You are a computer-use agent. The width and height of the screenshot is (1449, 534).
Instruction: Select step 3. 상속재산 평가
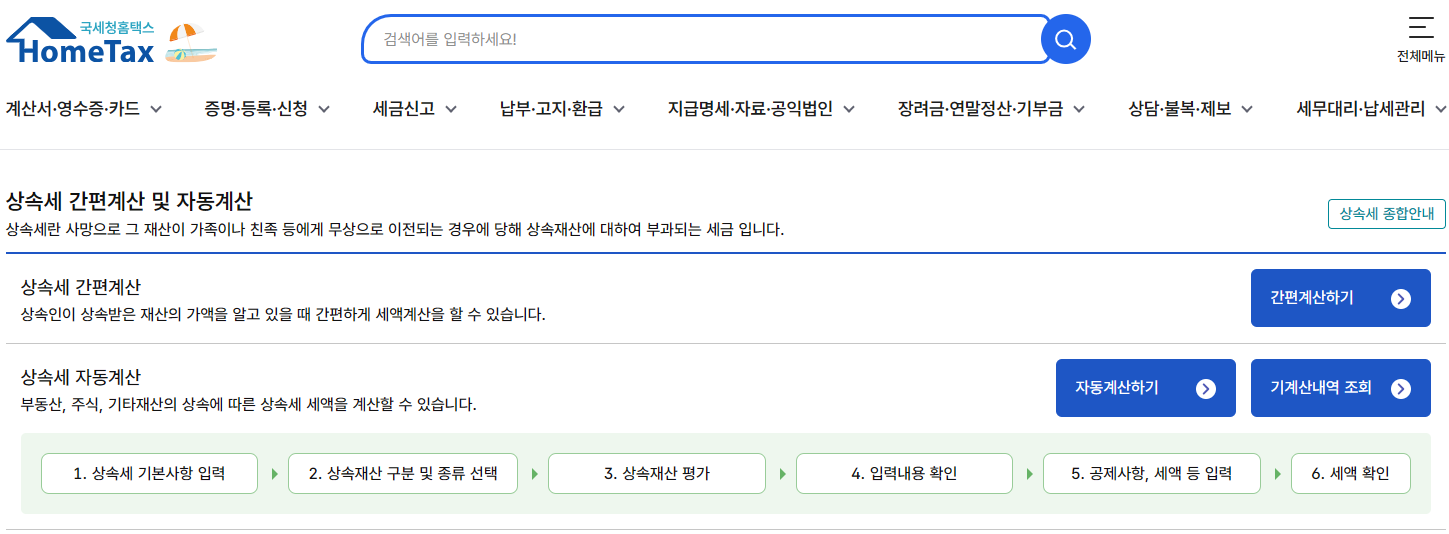pos(656,474)
